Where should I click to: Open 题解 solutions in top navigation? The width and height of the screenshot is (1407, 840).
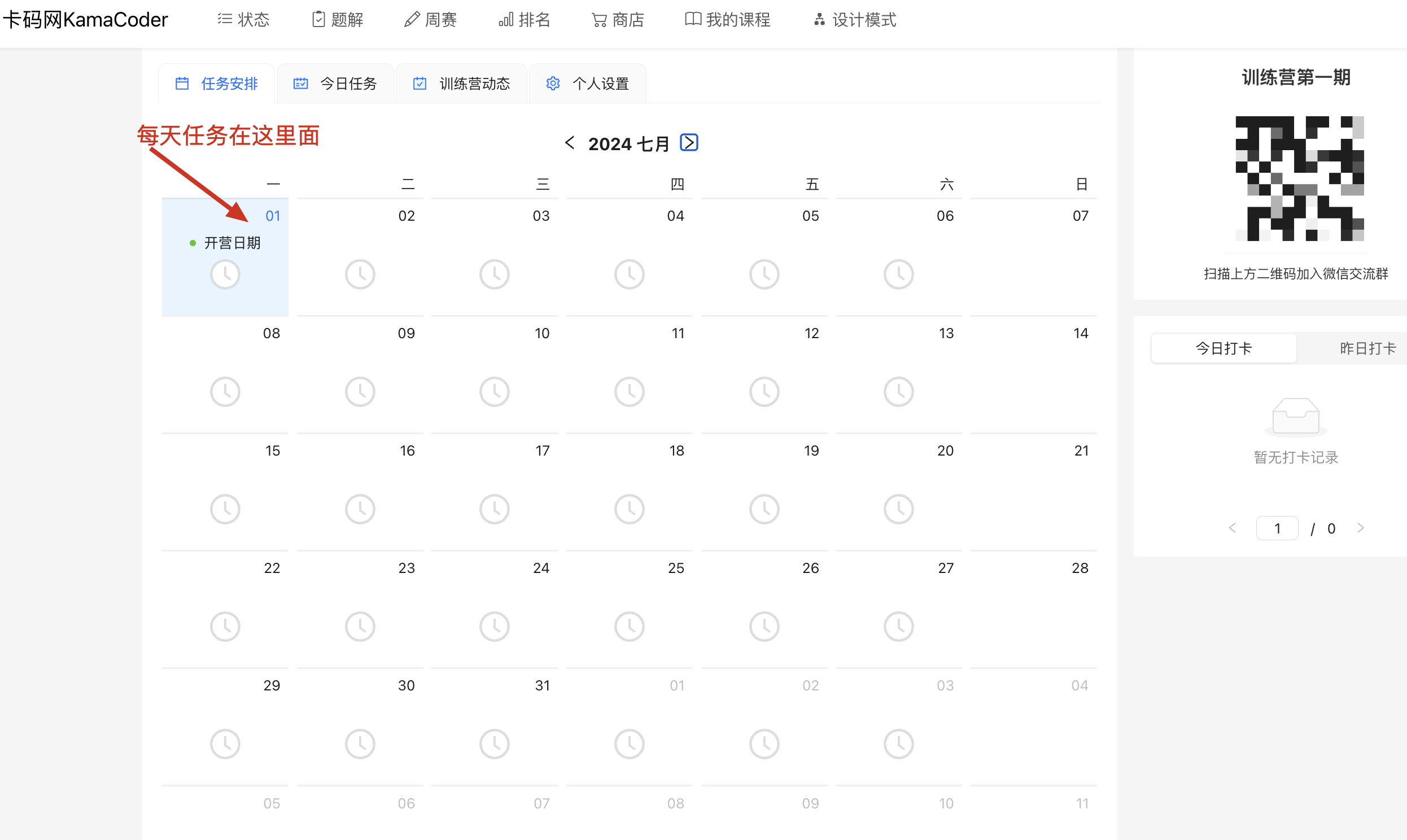point(338,20)
